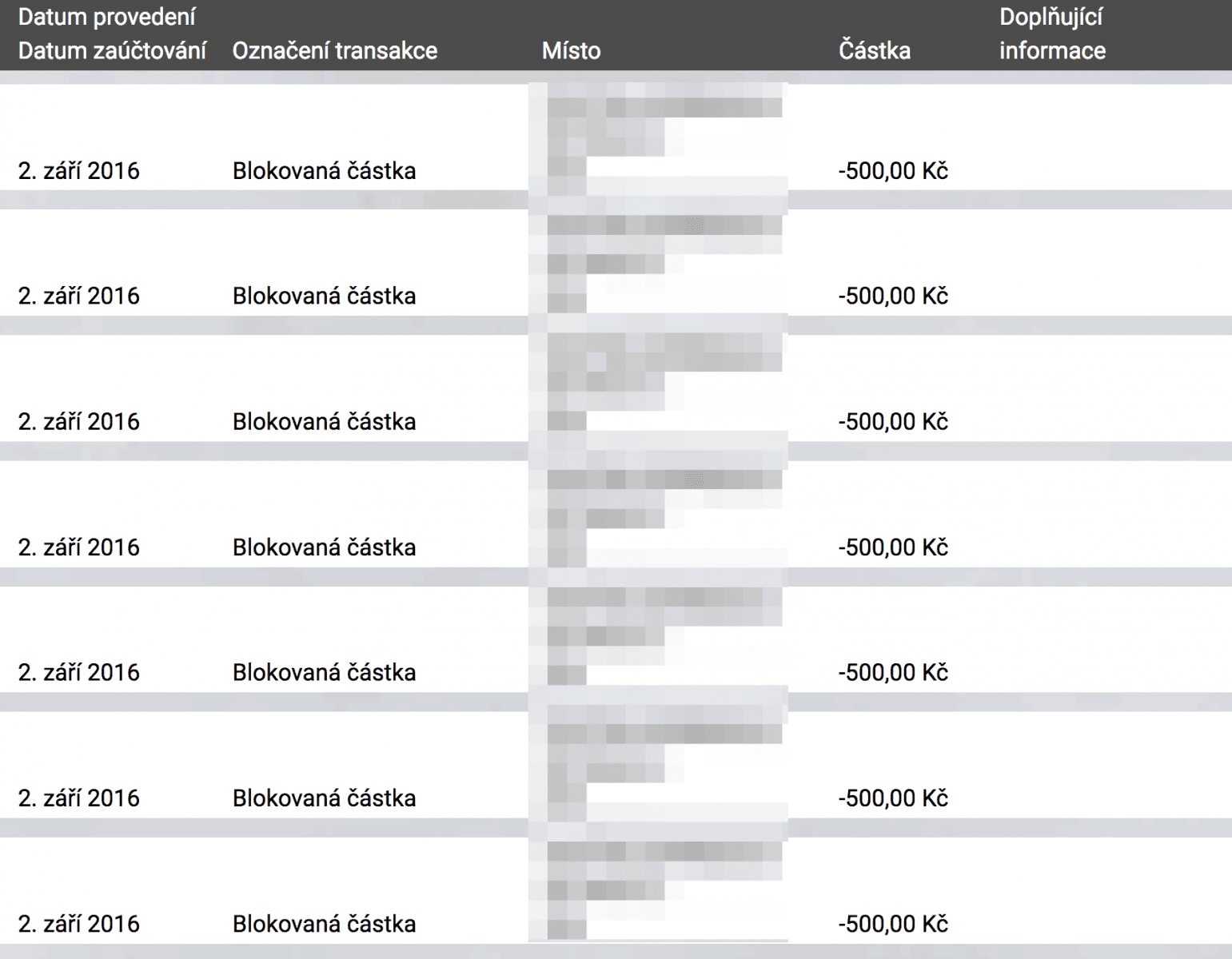Screen dimensions: 1232x959
Task: Sort by "Označení transakce" column header
Action: point(335,50)
